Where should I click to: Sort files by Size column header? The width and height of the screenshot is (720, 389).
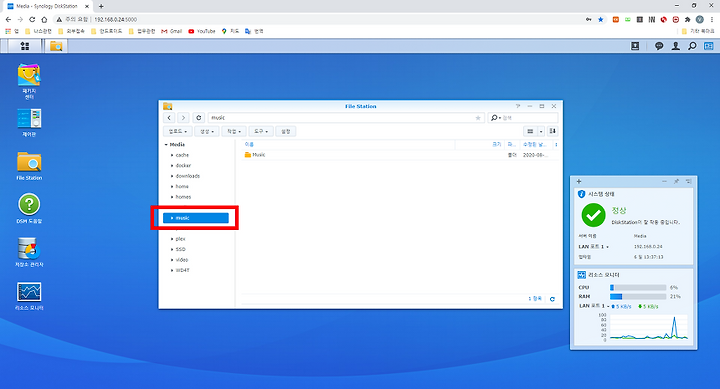coord(497,145)
